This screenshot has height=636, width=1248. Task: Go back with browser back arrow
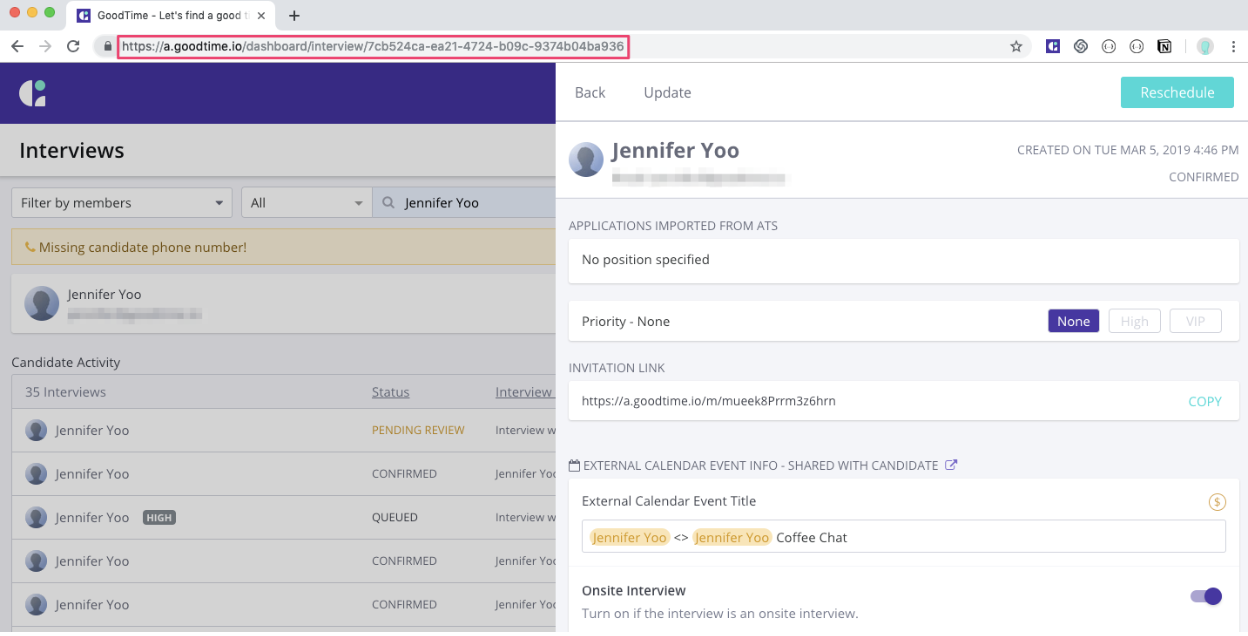click(17, 46)
